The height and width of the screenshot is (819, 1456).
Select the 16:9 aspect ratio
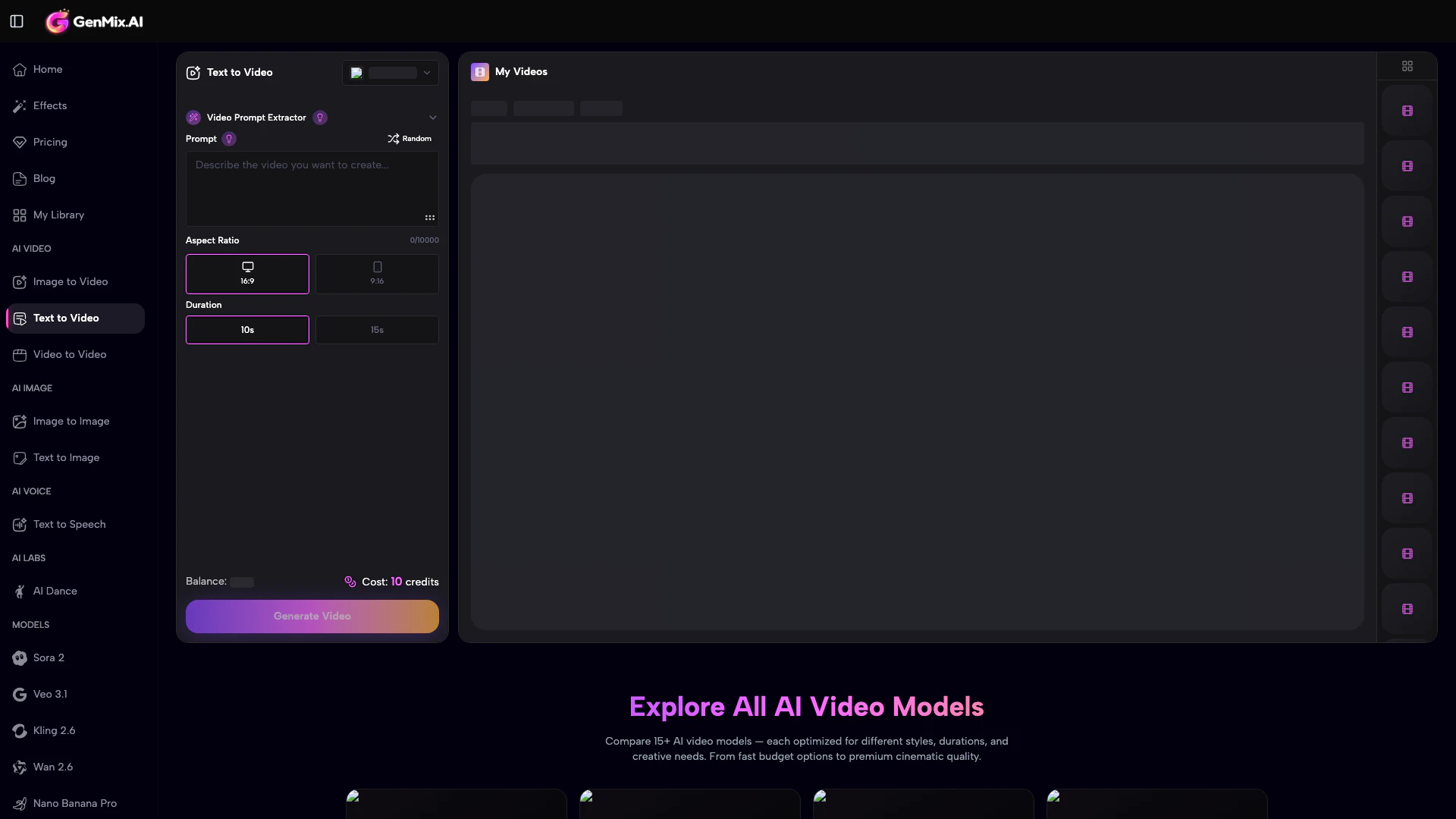247,274
